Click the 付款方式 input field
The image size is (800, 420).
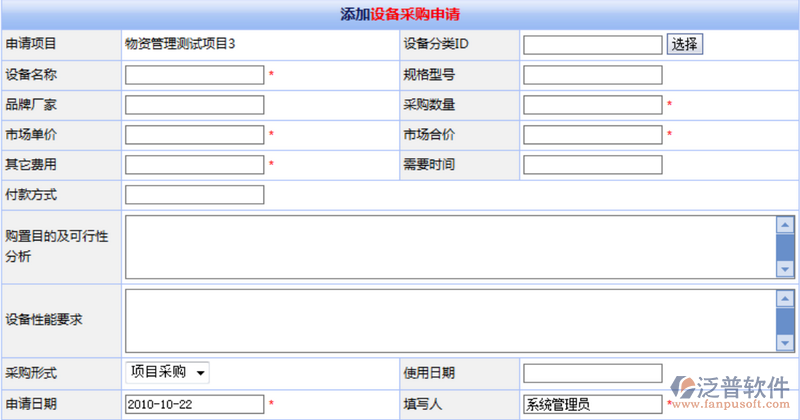[195, 195]
